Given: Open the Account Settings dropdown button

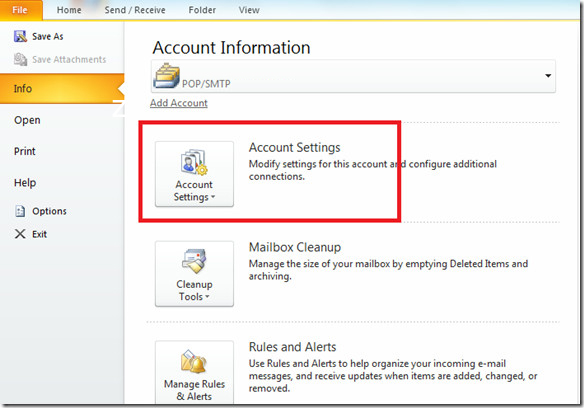Looking at the screenshot, I should click(x=194, y=174).
